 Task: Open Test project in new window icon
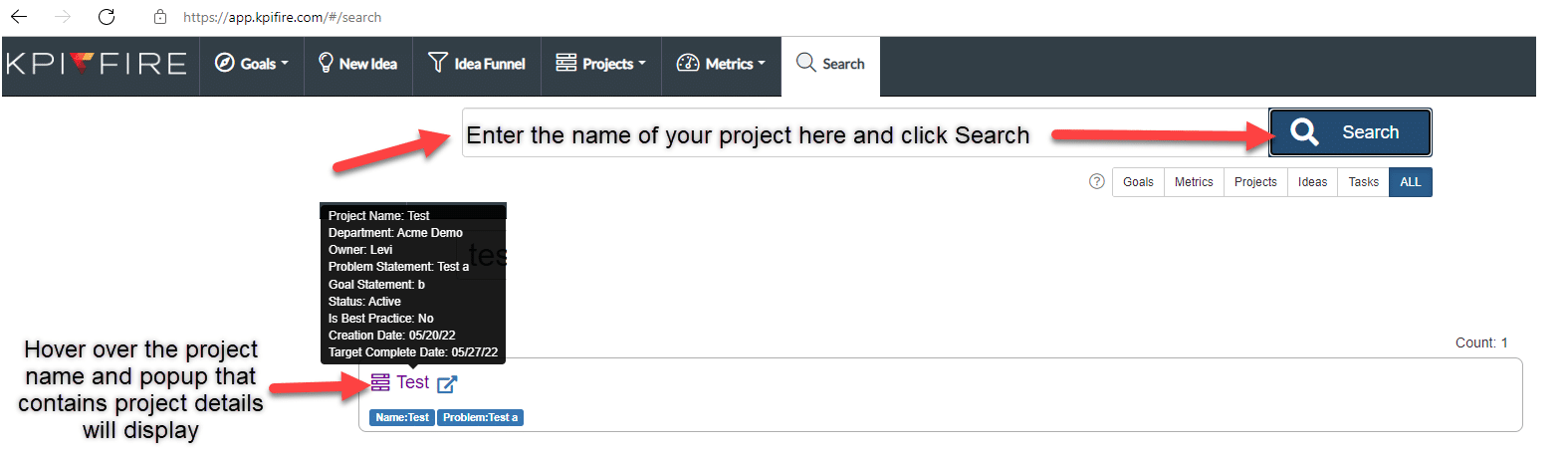(447, 383)
